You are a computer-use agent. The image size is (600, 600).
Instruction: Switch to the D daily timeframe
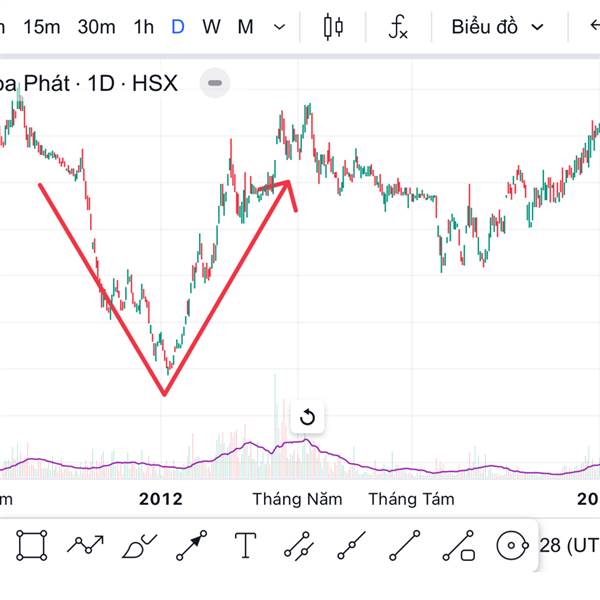tap(177, 27)
